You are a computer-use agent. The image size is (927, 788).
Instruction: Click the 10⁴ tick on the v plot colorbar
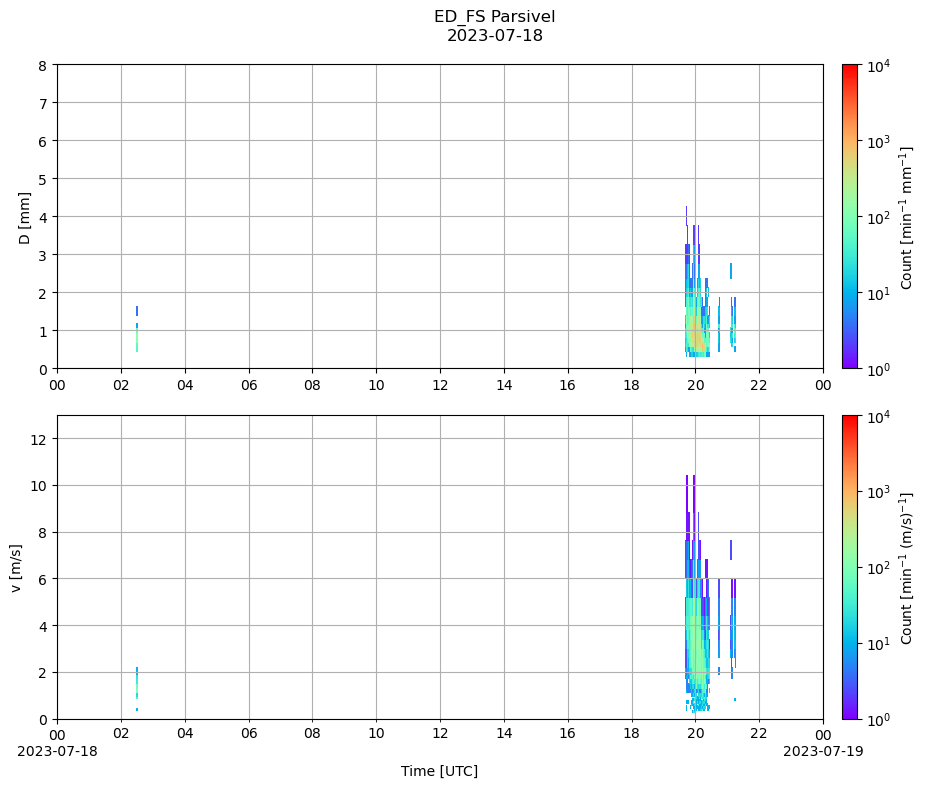[878, 416]
